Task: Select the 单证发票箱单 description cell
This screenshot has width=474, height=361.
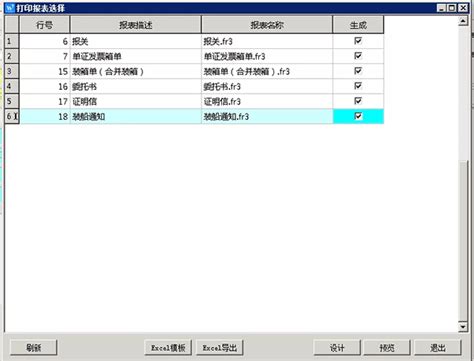Action: point(136,56)
